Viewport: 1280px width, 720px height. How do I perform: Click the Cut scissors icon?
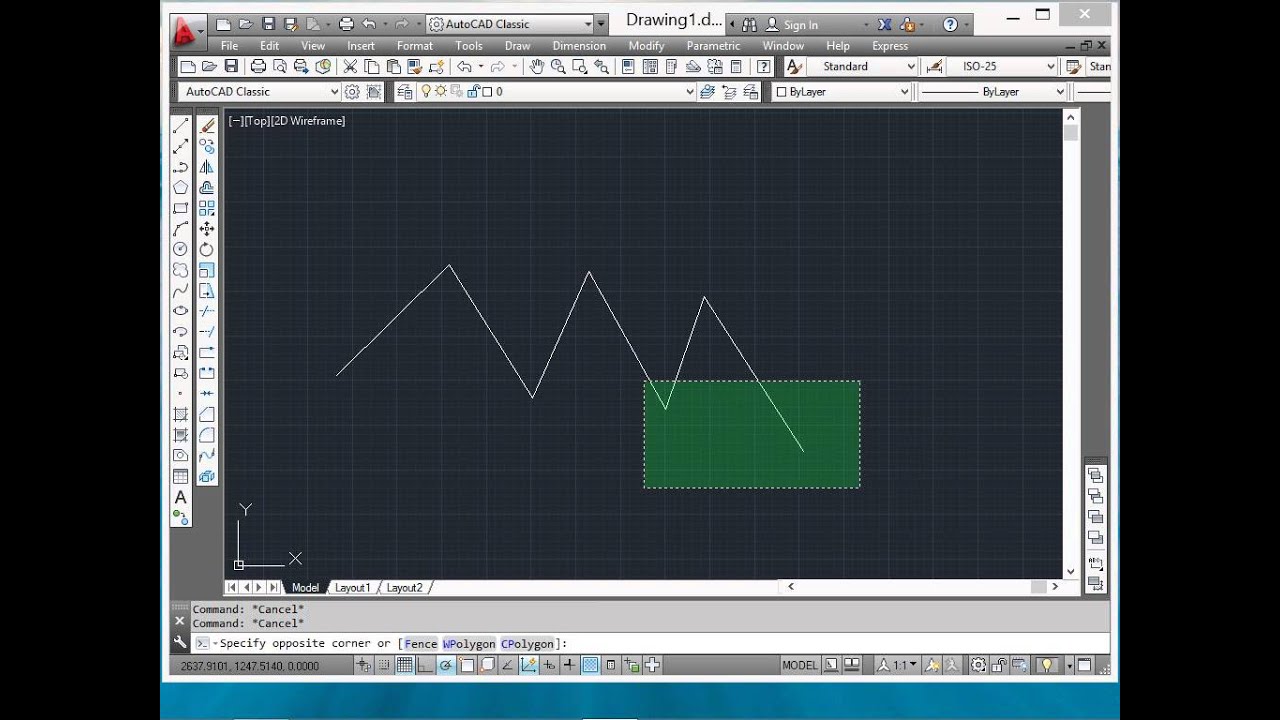point(350,66)
